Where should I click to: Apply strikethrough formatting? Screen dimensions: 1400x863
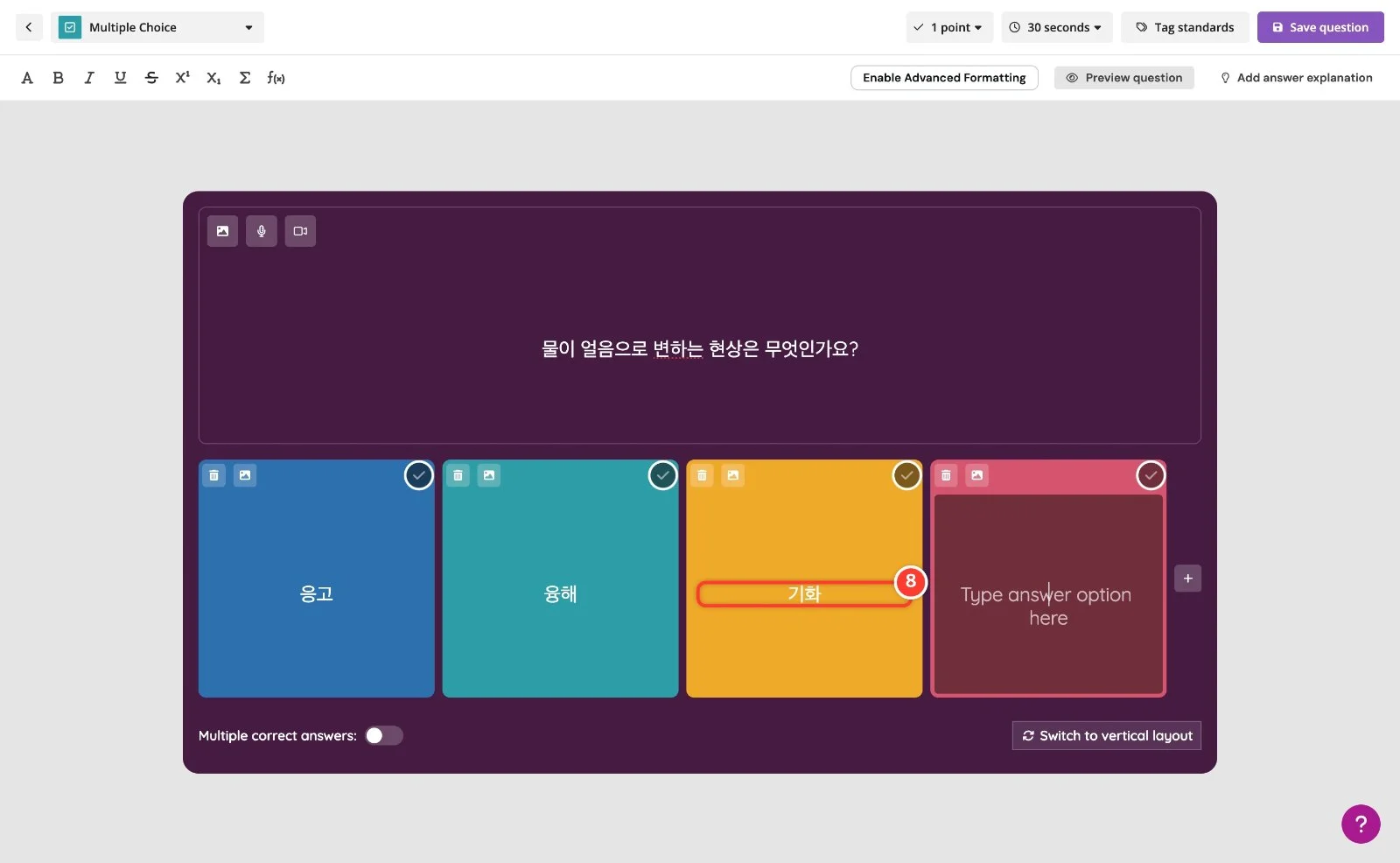point(151,78)
